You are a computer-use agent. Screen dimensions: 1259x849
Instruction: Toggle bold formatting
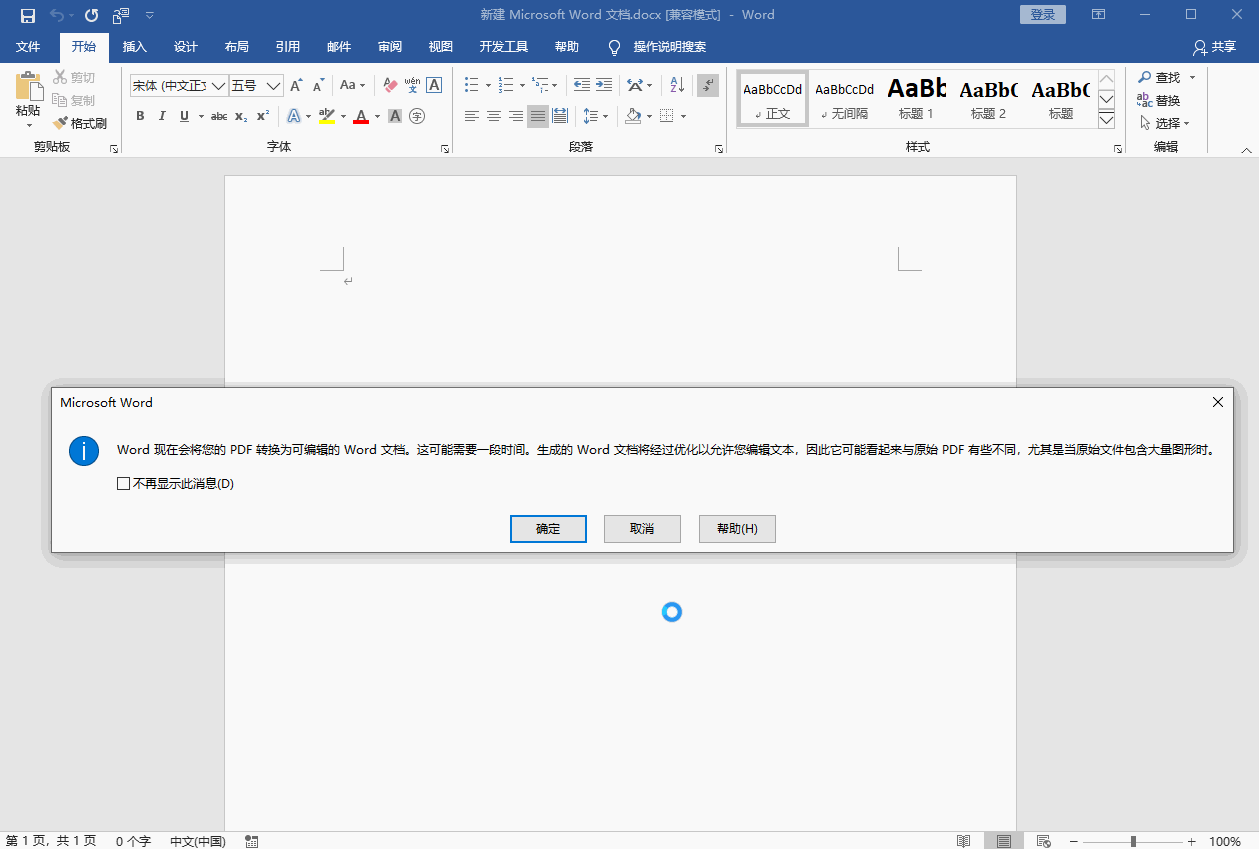tap(140, 116)
